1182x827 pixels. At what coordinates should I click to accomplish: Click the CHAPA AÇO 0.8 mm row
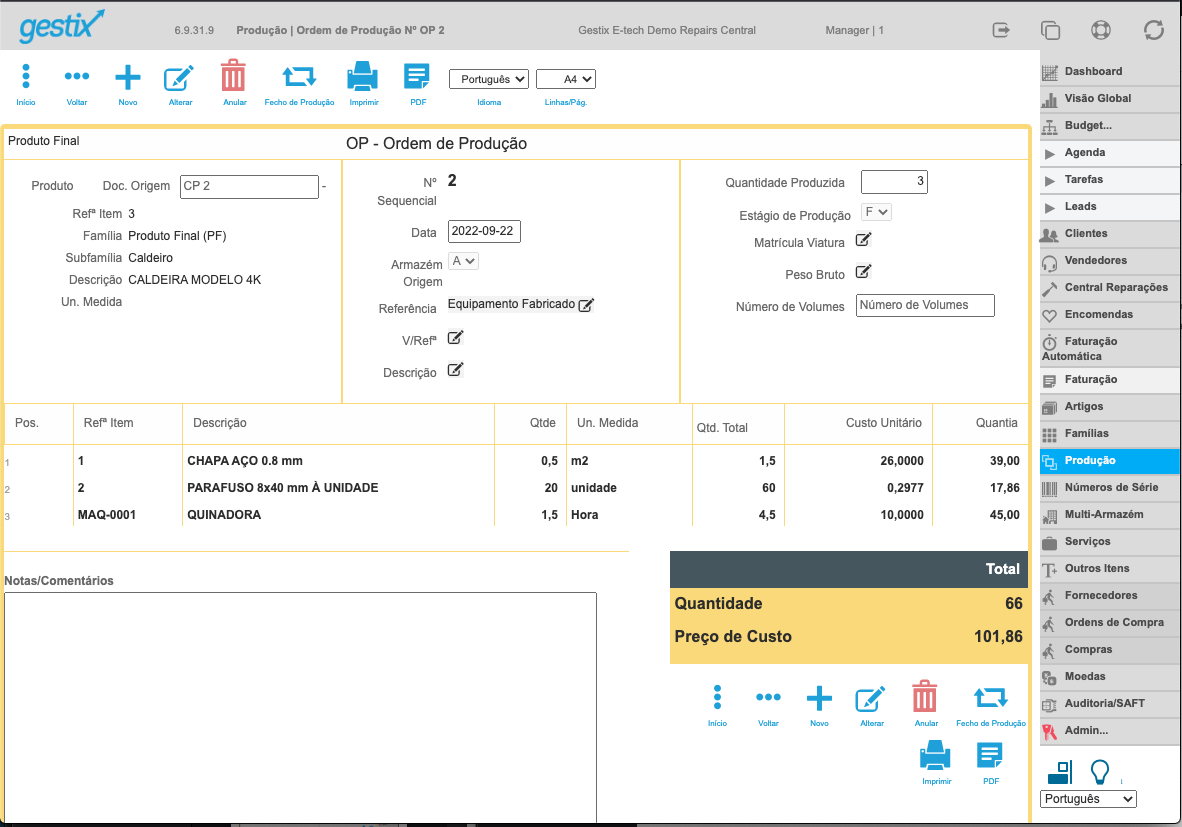516,461
